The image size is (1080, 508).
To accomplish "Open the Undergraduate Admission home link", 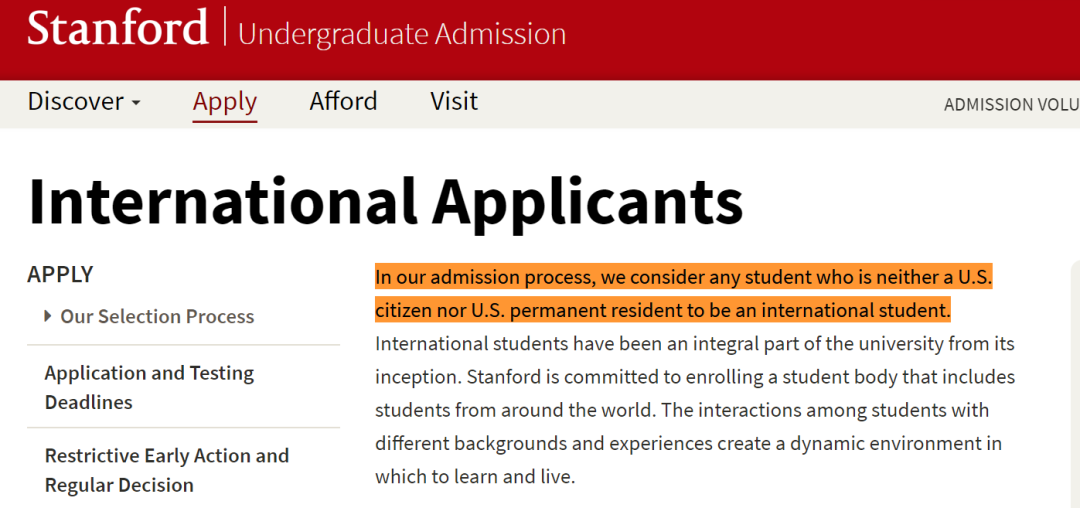I will (x=402, y=34).
